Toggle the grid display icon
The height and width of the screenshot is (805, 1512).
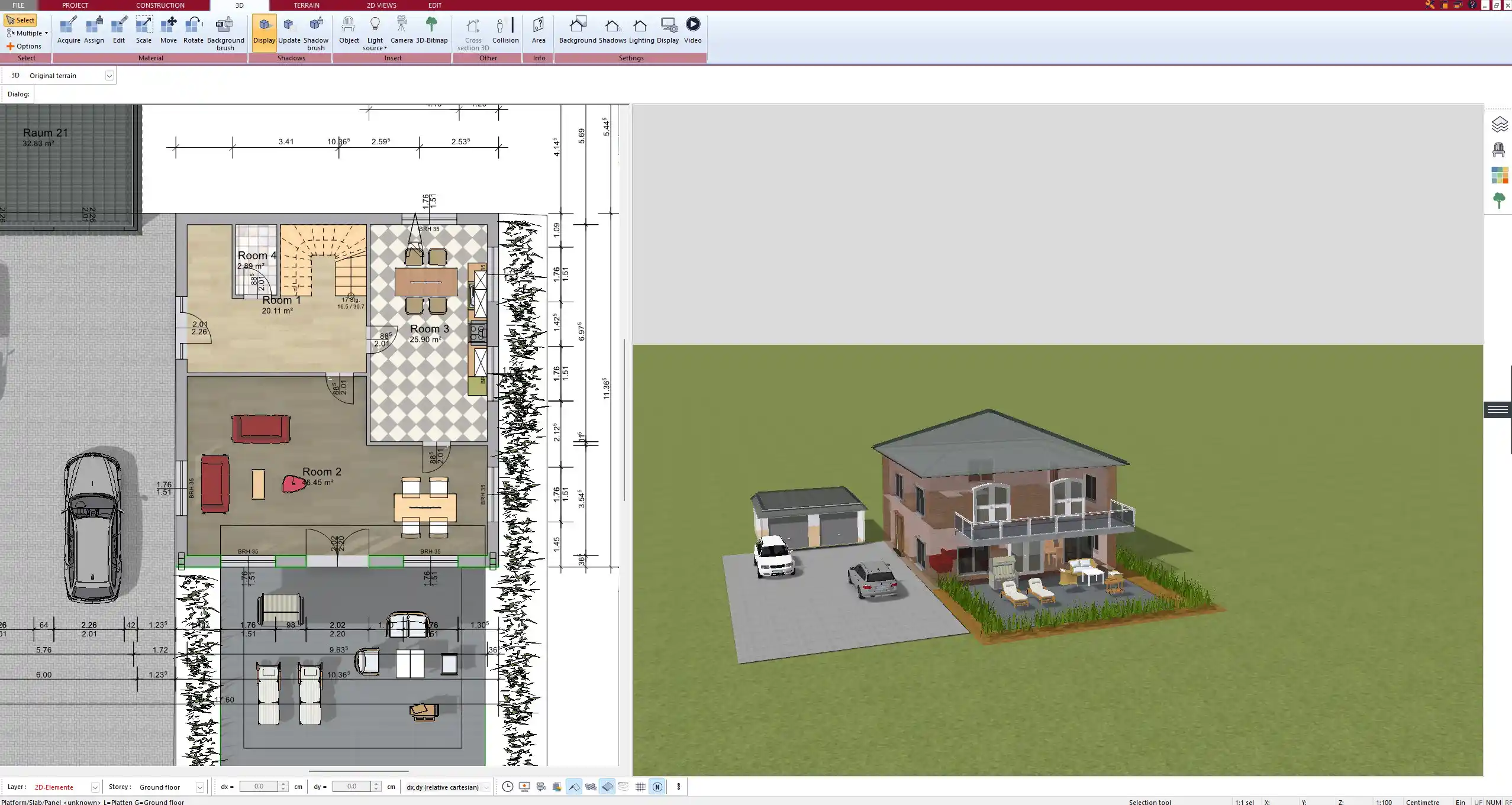[640, 787]
